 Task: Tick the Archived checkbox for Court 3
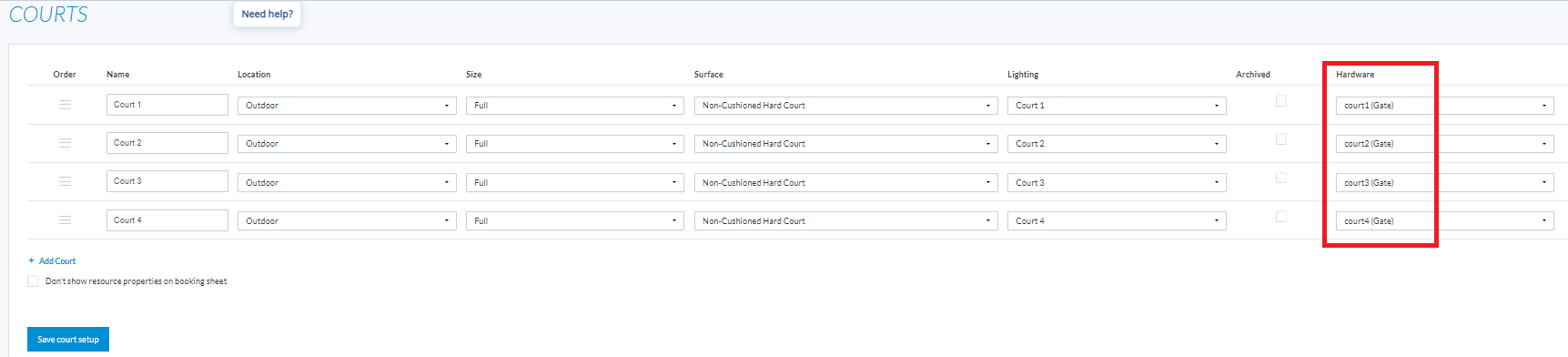(1280, 178)
